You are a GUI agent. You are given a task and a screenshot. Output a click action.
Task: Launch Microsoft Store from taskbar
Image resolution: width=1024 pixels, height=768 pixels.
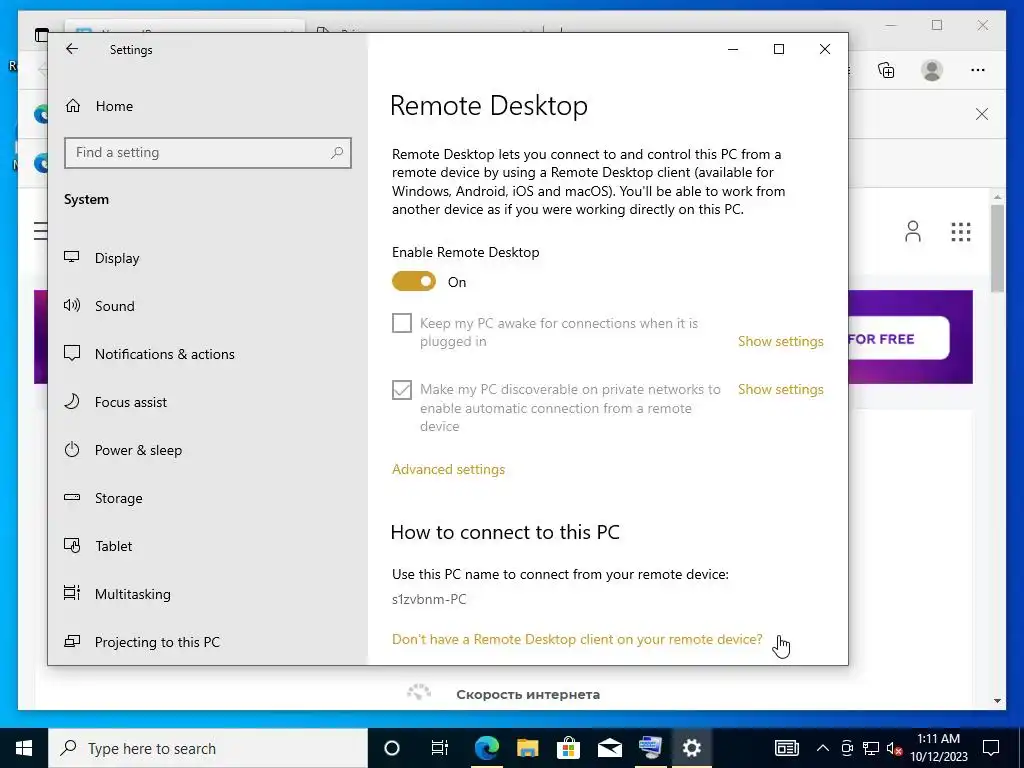coord(569,748)
